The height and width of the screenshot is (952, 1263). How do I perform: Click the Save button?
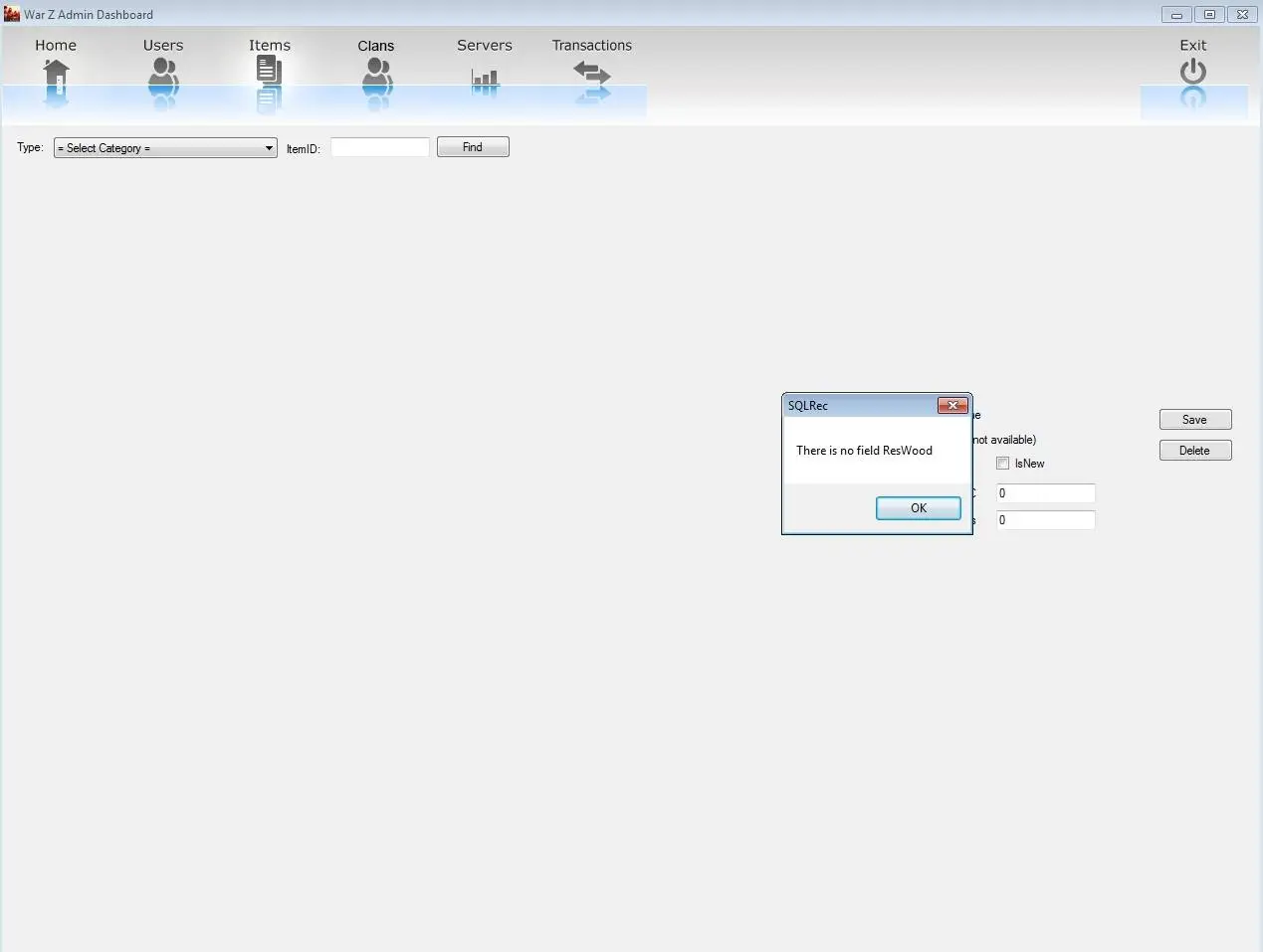pos(1195,420)
